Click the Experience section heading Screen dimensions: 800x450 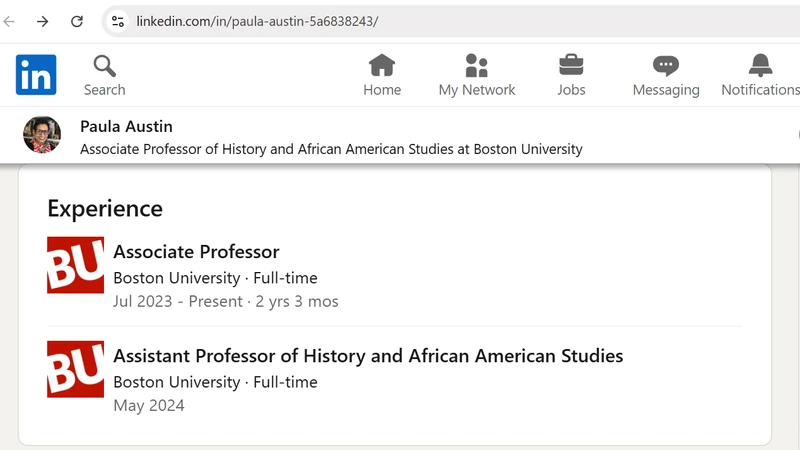[x=105, y=209]
